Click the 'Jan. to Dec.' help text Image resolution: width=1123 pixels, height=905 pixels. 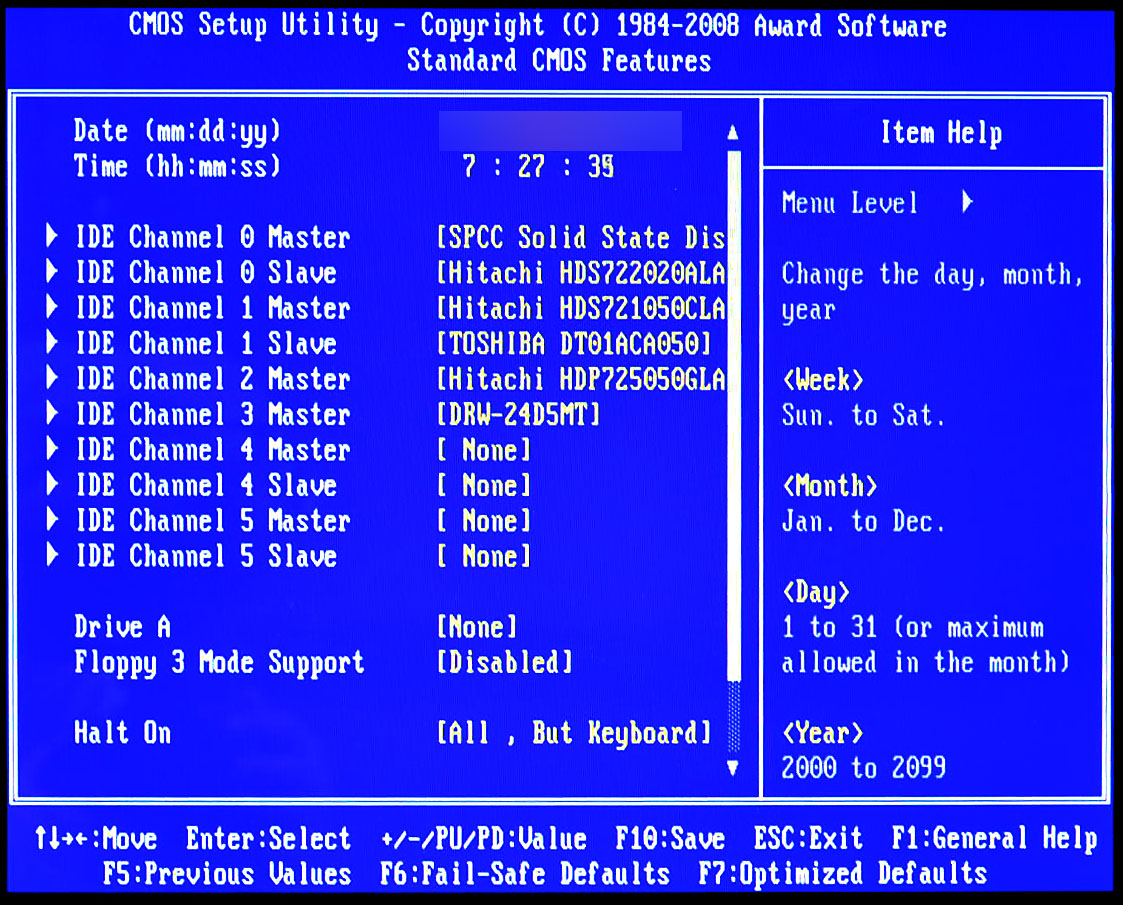863,521
